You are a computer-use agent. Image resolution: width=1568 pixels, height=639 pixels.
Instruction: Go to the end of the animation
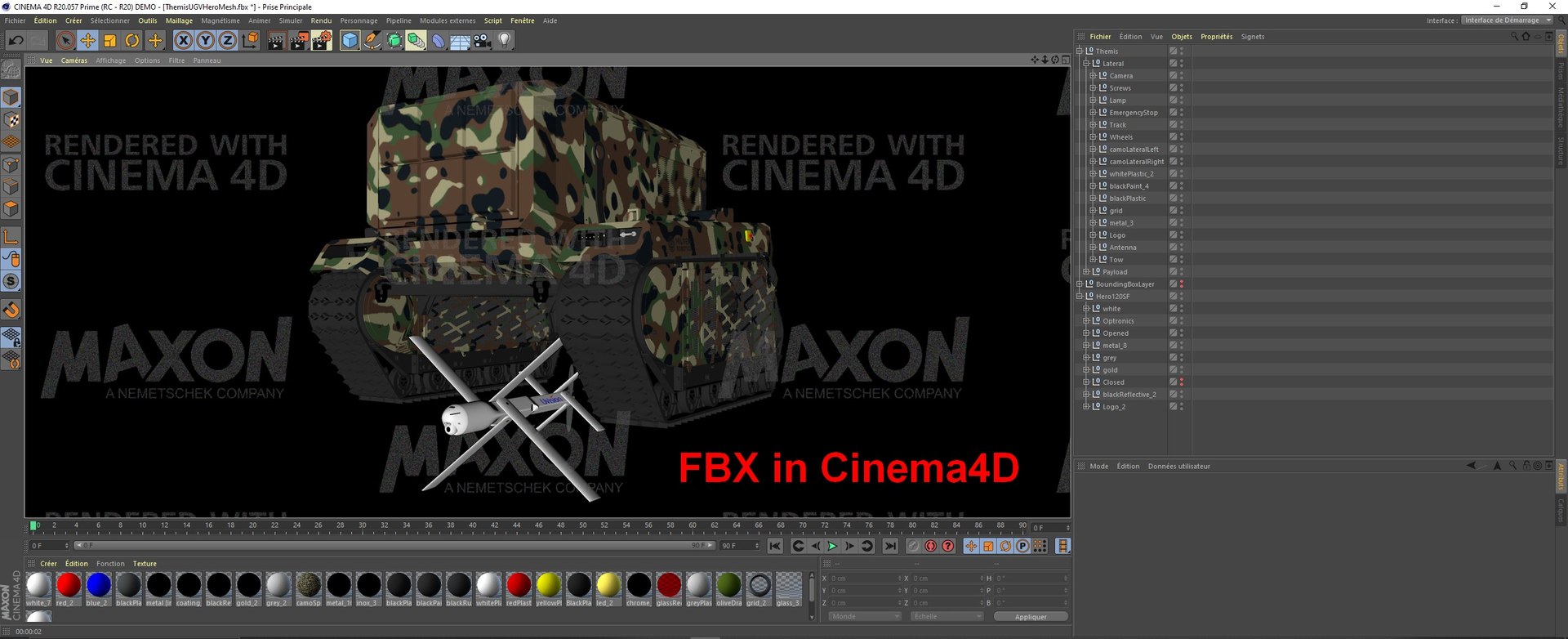point(890,546)
